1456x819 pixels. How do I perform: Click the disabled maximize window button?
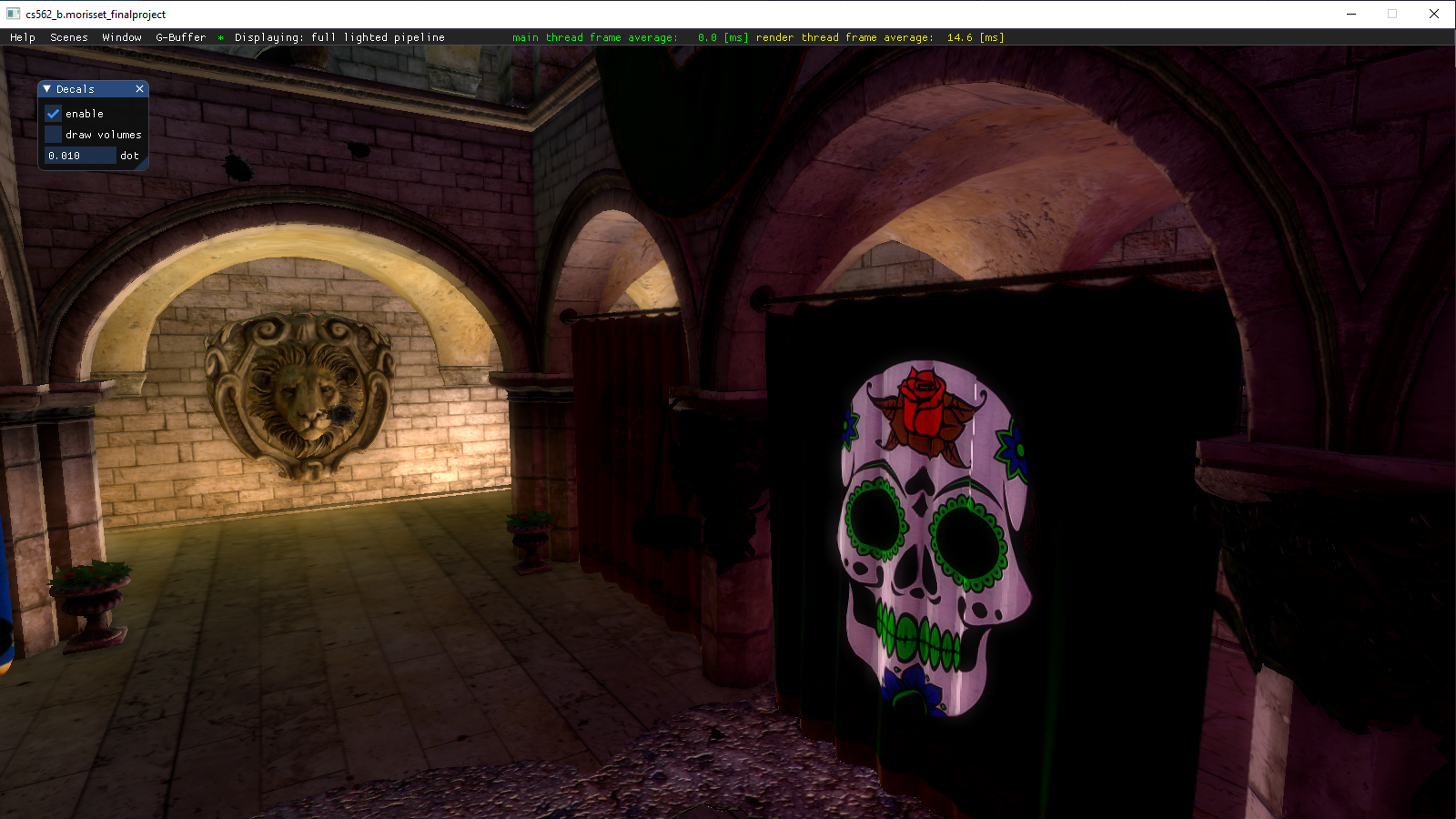coord(1392,14)
